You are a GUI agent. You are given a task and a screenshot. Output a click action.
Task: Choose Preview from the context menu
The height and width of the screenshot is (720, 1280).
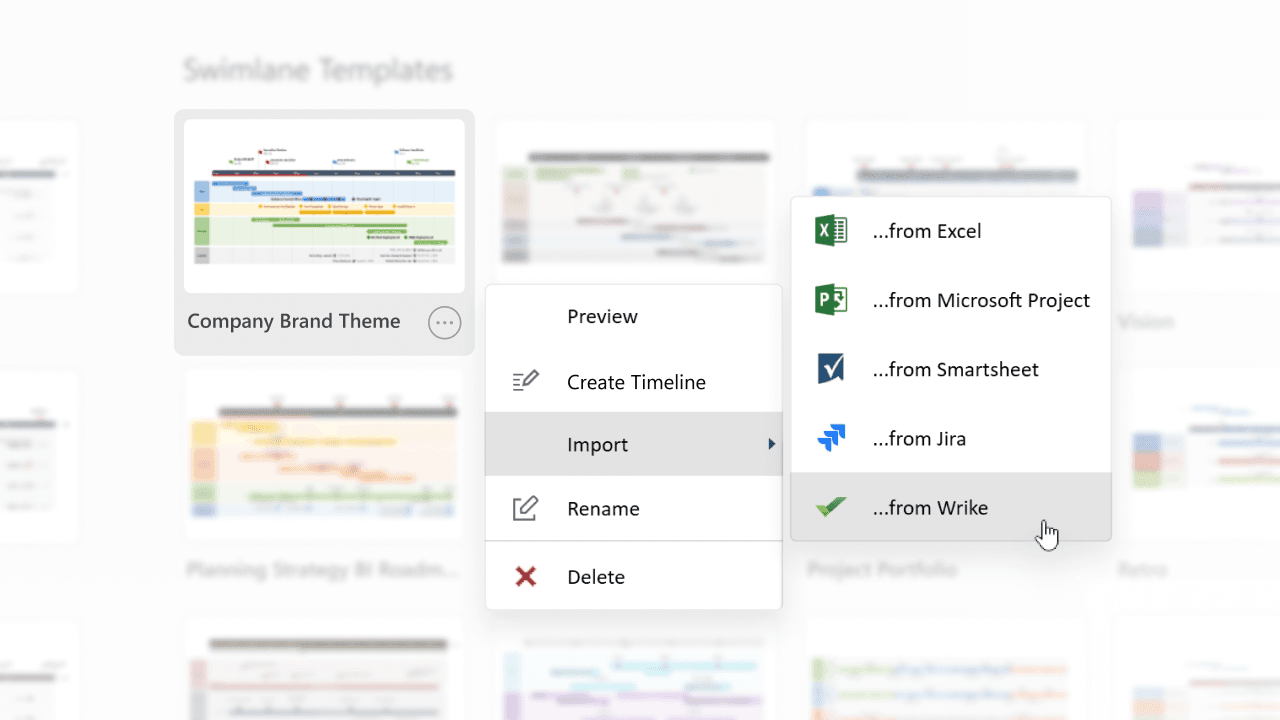(633, 317)
